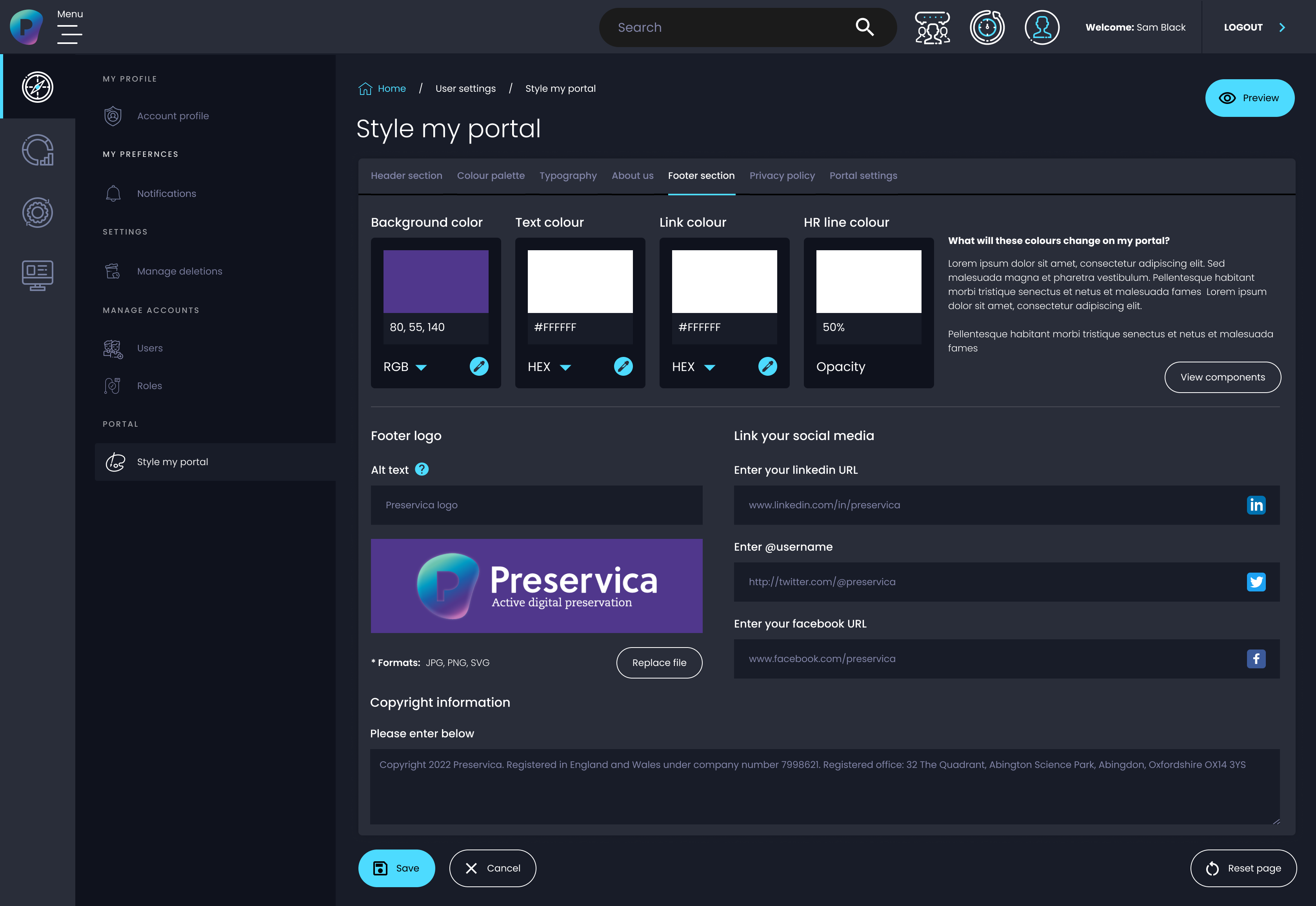
Task: Use eyedropper for Background color
Action: [478, 367]
